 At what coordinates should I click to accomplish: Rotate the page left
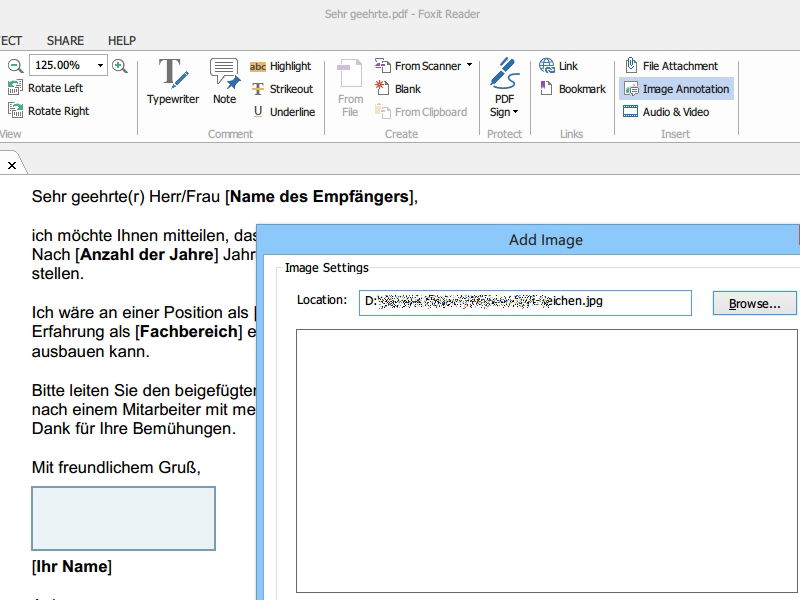[45, 88]
